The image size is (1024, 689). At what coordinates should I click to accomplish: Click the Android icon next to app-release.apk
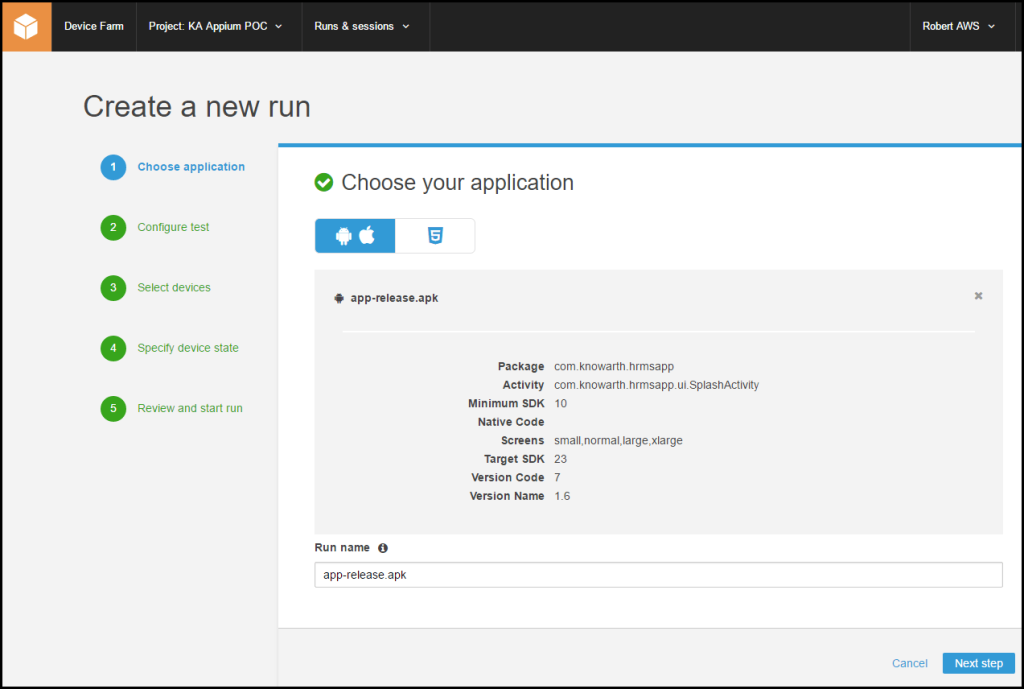pyautogui.click(x=339, y=298)
